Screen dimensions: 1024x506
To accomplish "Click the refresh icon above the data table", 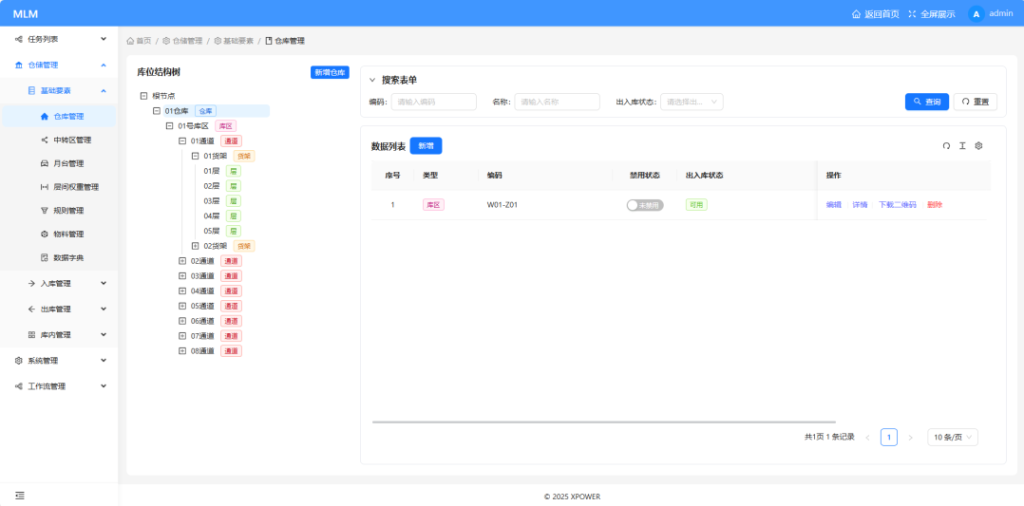I will click(x=946, y=146).
